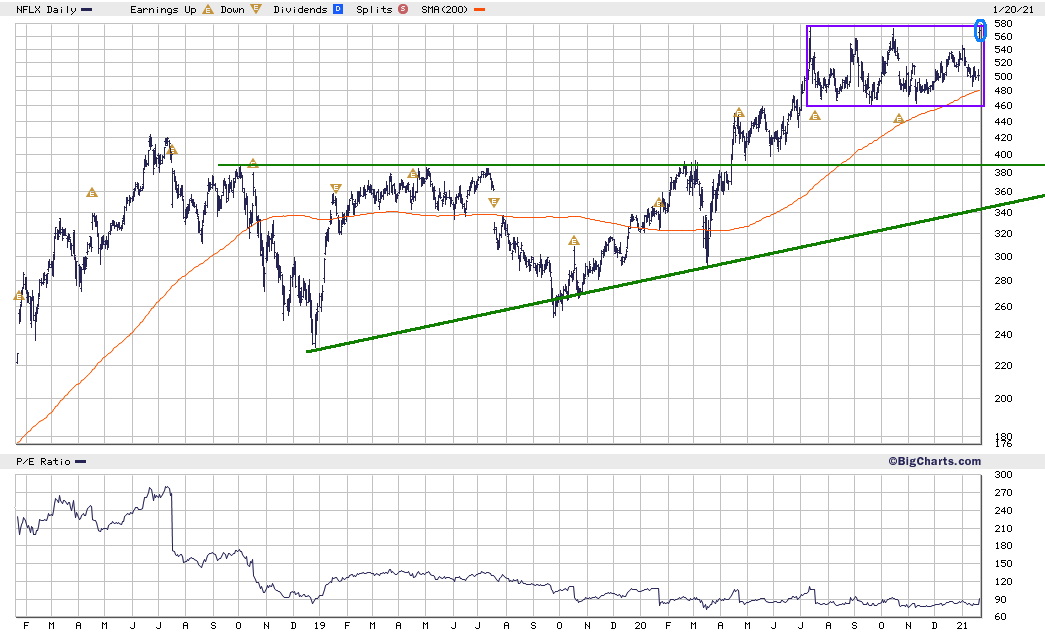Select the earnings down marker near July 2019
The width and height of the screenshot is (1045, 635).
[x=494, y=202]
